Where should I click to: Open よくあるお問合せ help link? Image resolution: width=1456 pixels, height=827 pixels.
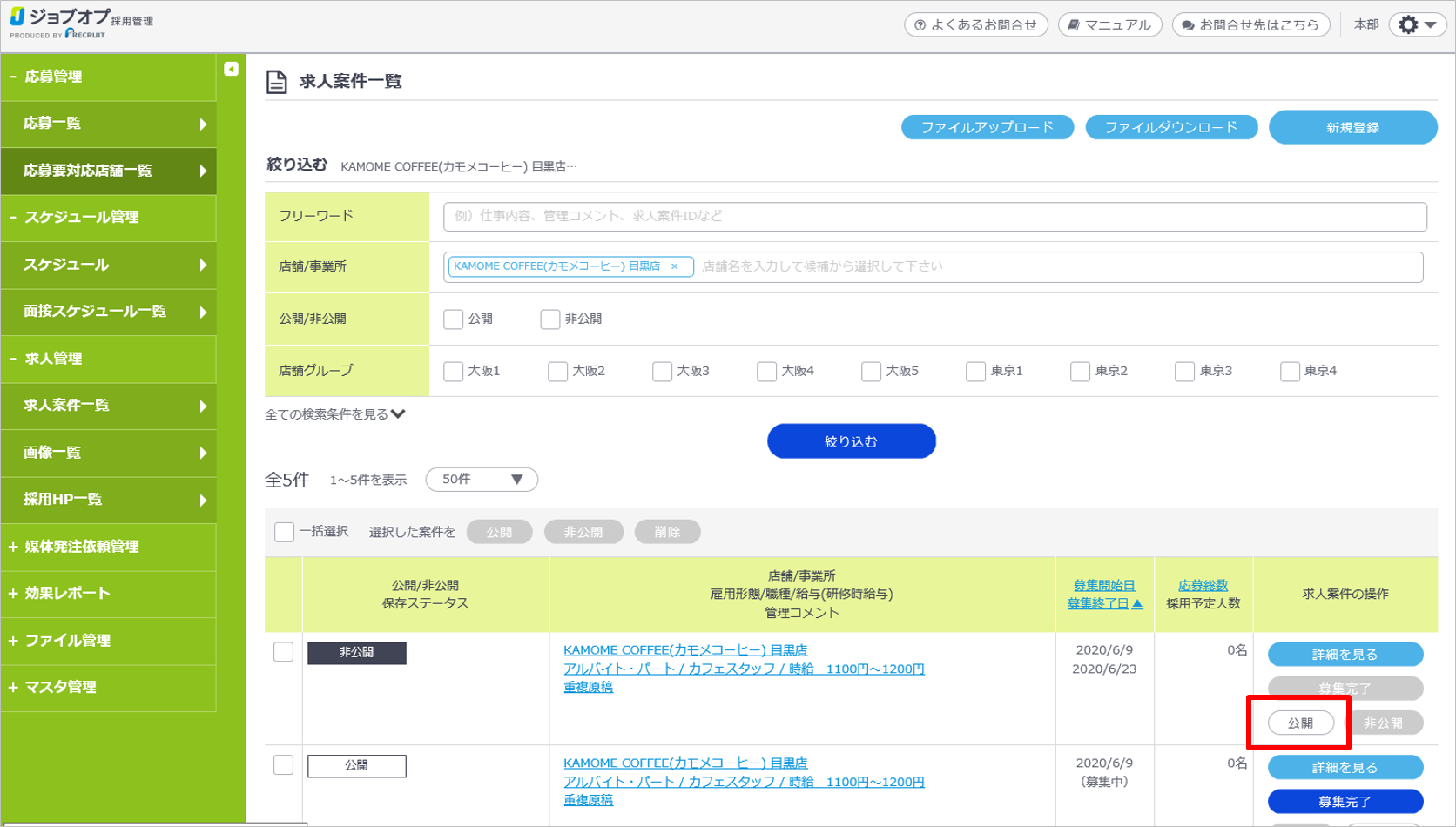pos(975,25)
